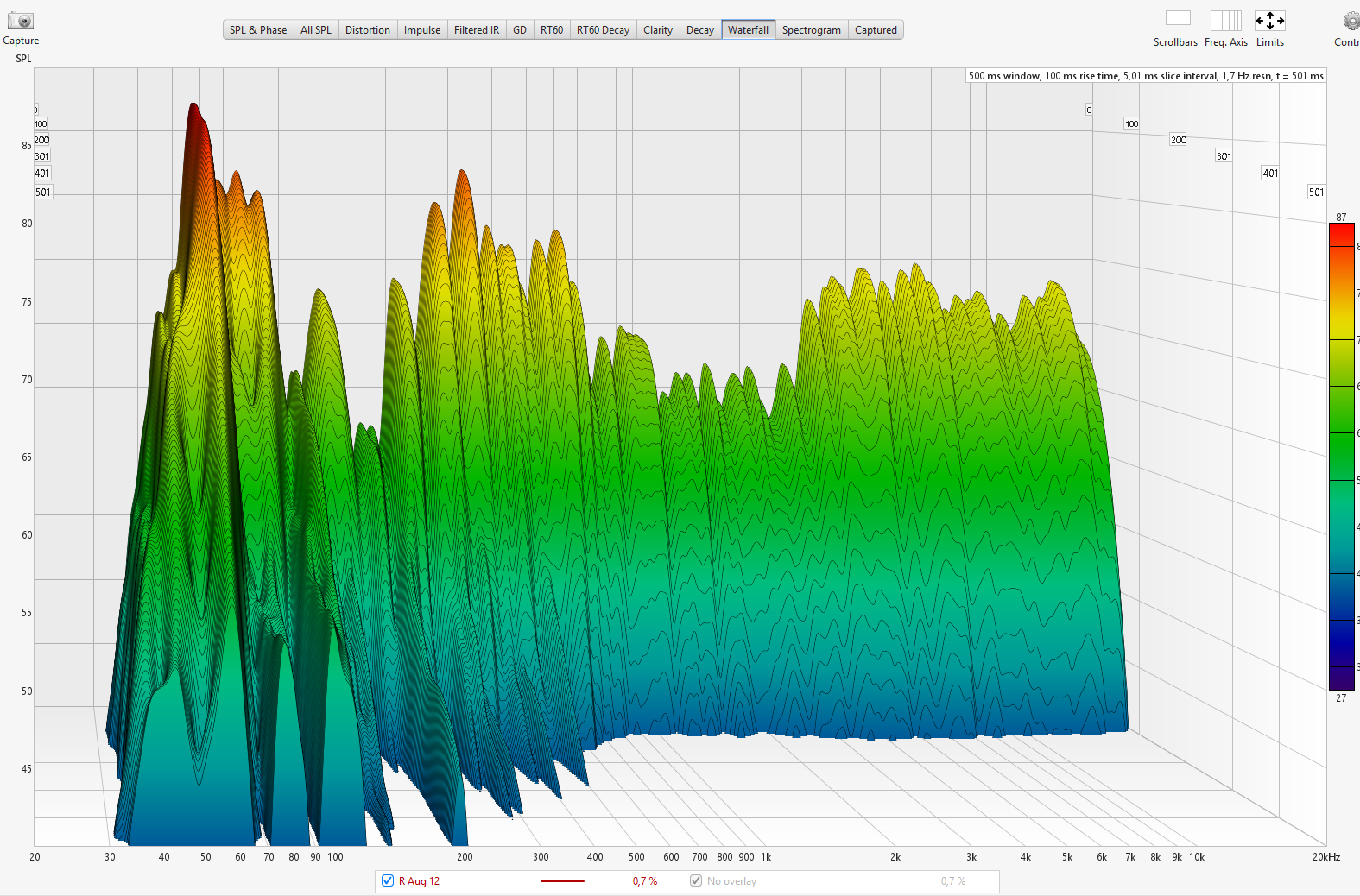Screen dimensions: 1360x896
Task: Click the red R Aug 12 trace line sample
Action: [562, 881]
